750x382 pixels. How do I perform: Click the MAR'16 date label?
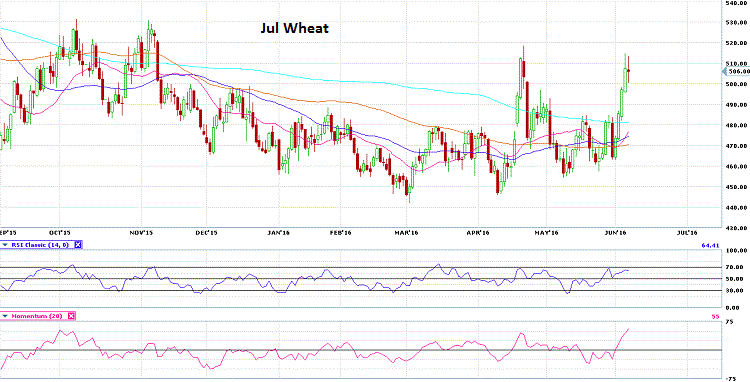(407, 232)
